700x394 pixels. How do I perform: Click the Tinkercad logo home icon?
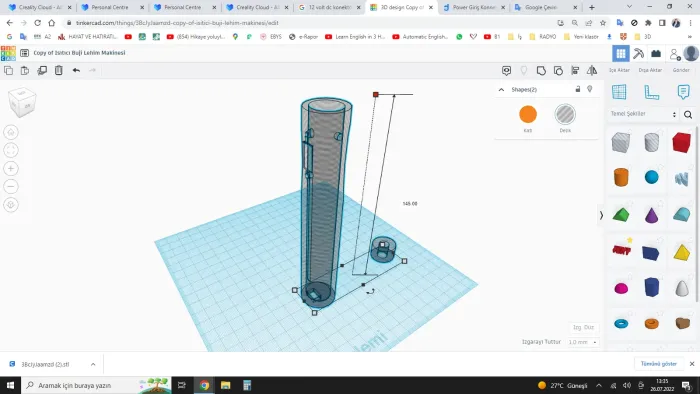pyautogui.click(x=8, y=53)
